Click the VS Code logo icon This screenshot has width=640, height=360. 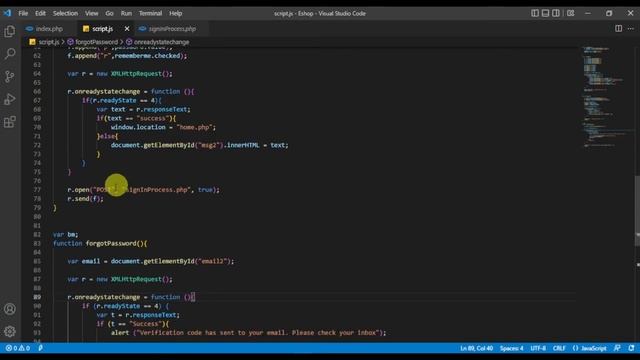point(7,13)
